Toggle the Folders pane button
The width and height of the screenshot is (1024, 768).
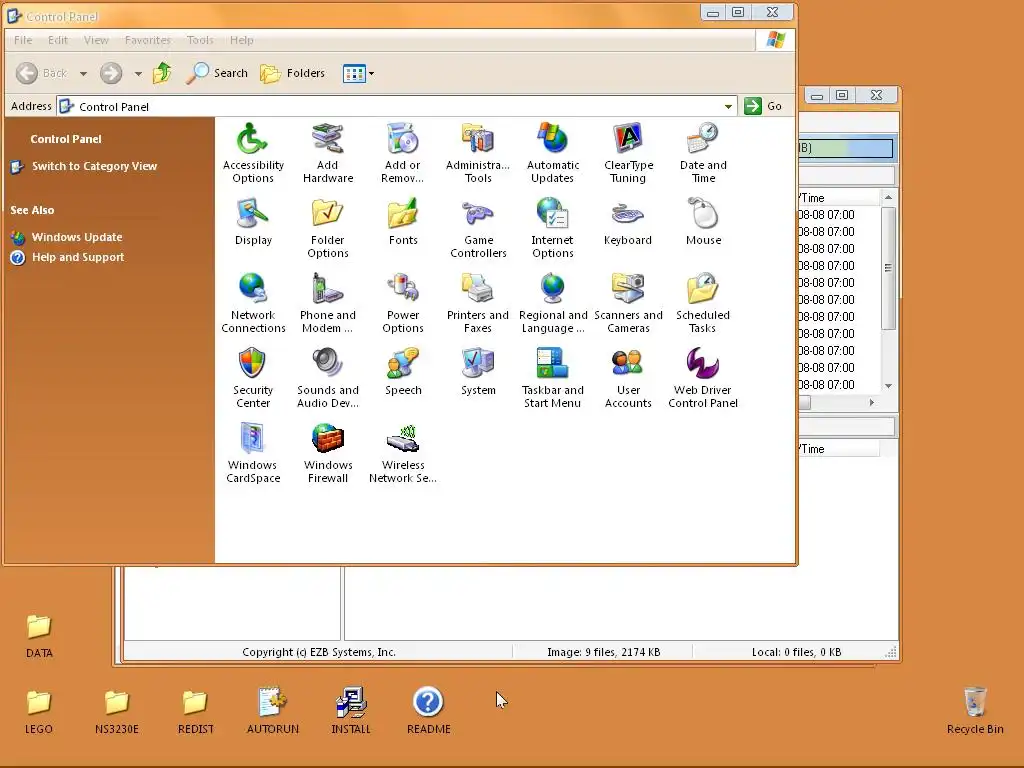[x=293, y=73]
